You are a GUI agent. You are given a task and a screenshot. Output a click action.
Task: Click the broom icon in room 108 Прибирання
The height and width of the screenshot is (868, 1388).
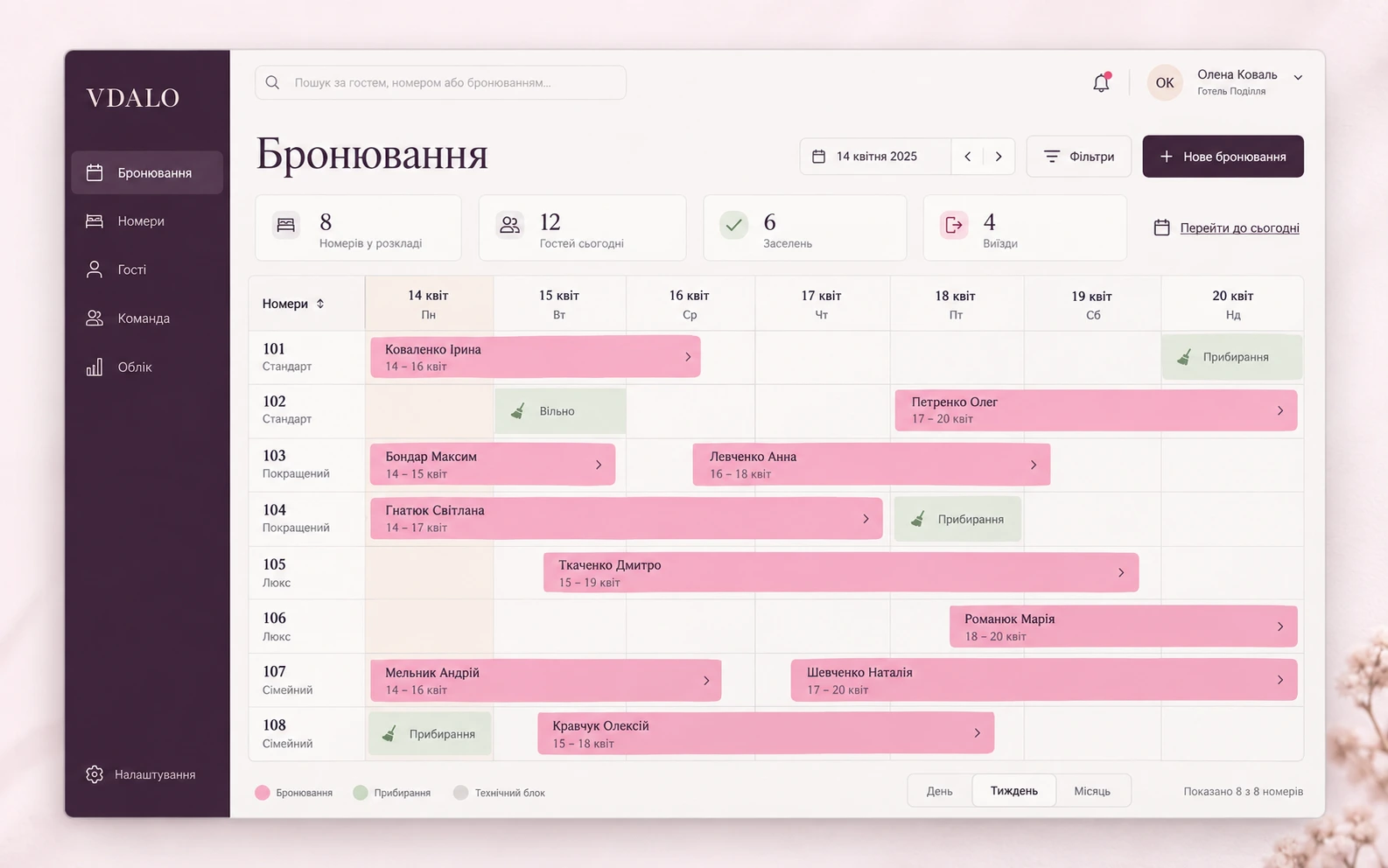(389, 733)
